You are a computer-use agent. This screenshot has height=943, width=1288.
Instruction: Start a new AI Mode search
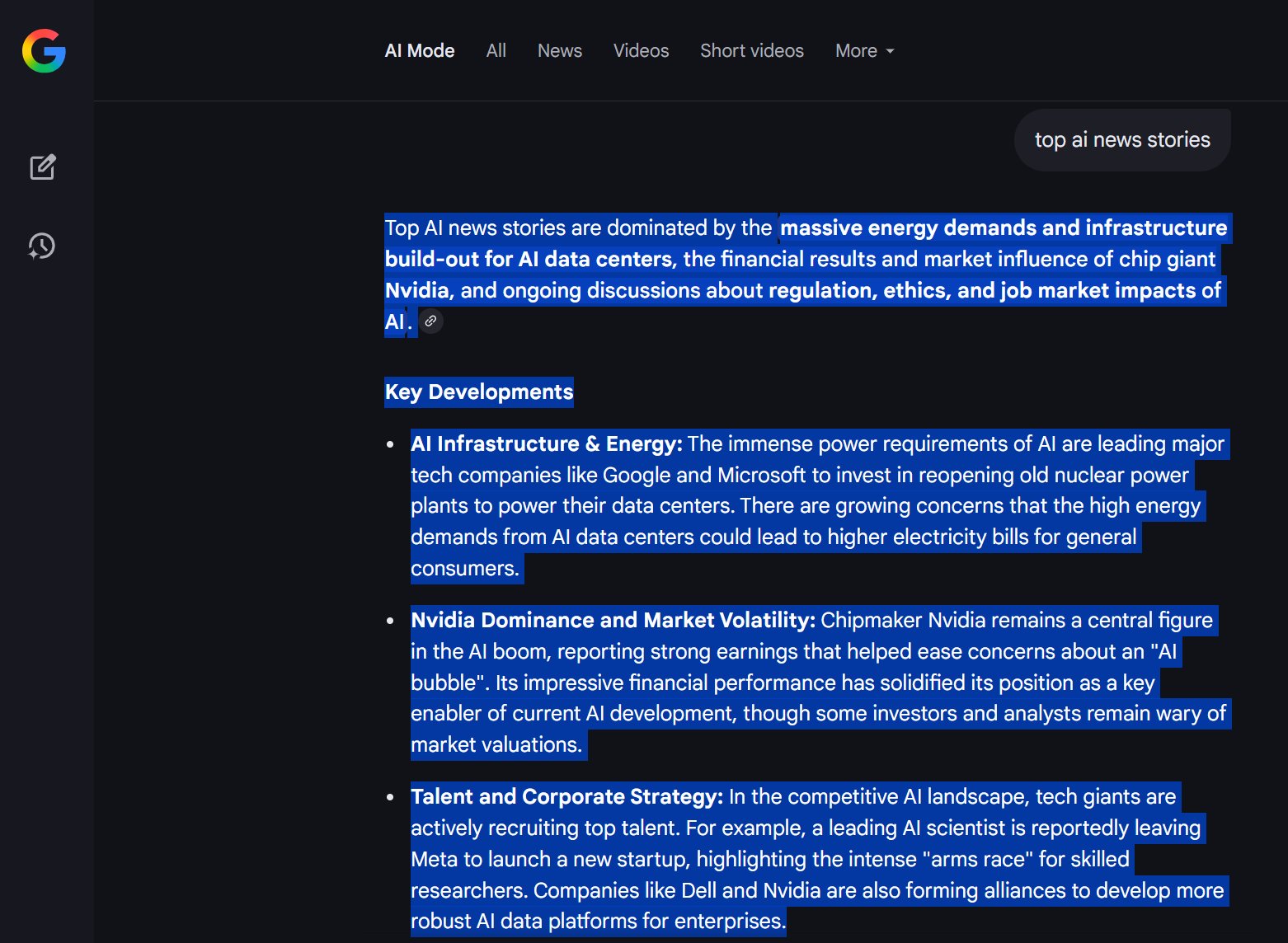point(43,167)
